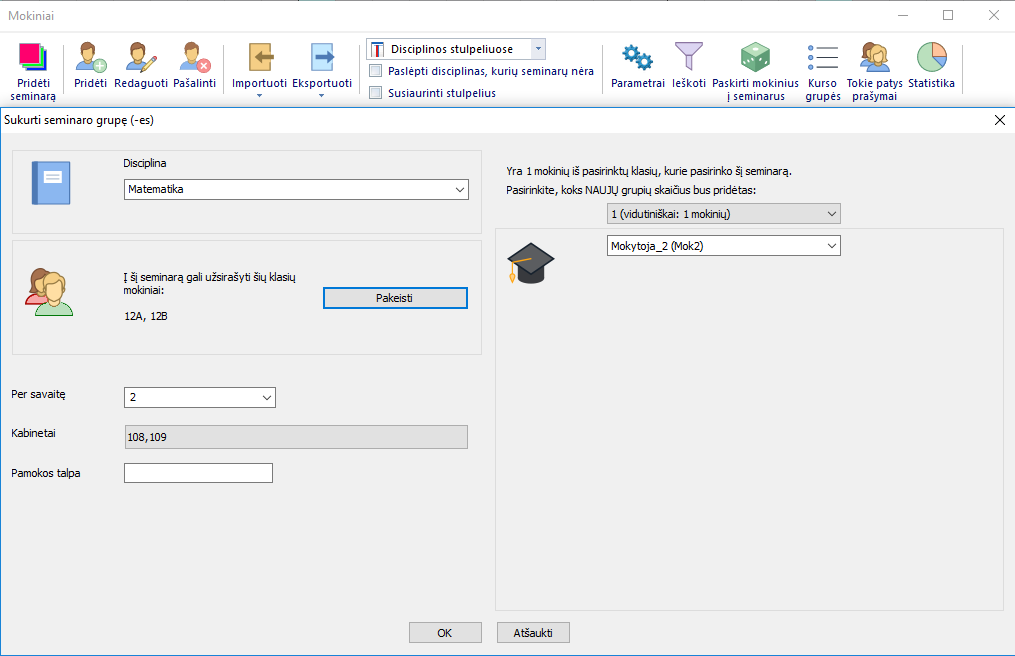Open Parametrai gear settings
Screen dimensions: 1015x656
(x=637, y=56)
